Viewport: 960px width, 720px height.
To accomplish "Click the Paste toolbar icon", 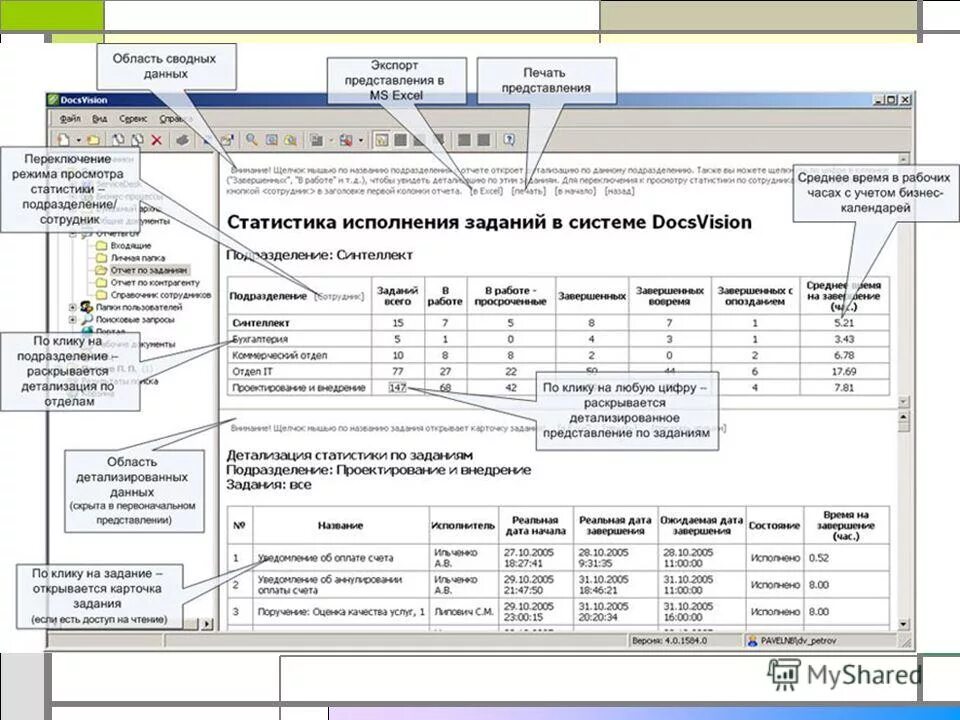I will (x=138, y=140).
